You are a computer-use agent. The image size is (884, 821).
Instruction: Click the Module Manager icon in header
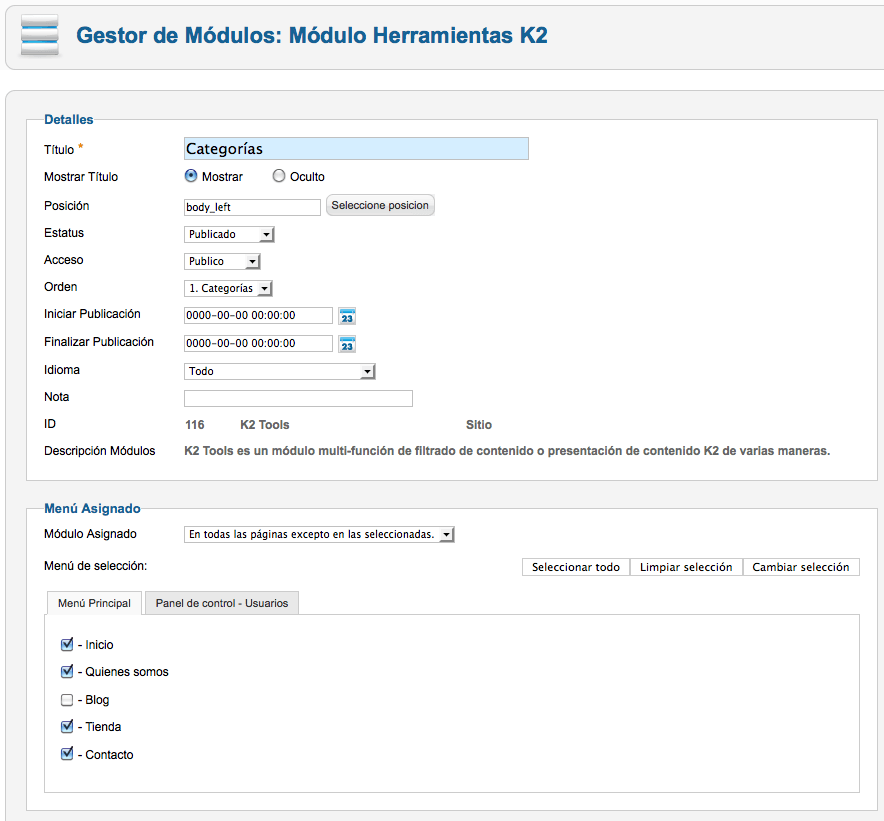pyautogui.click(x=39, y=35)
